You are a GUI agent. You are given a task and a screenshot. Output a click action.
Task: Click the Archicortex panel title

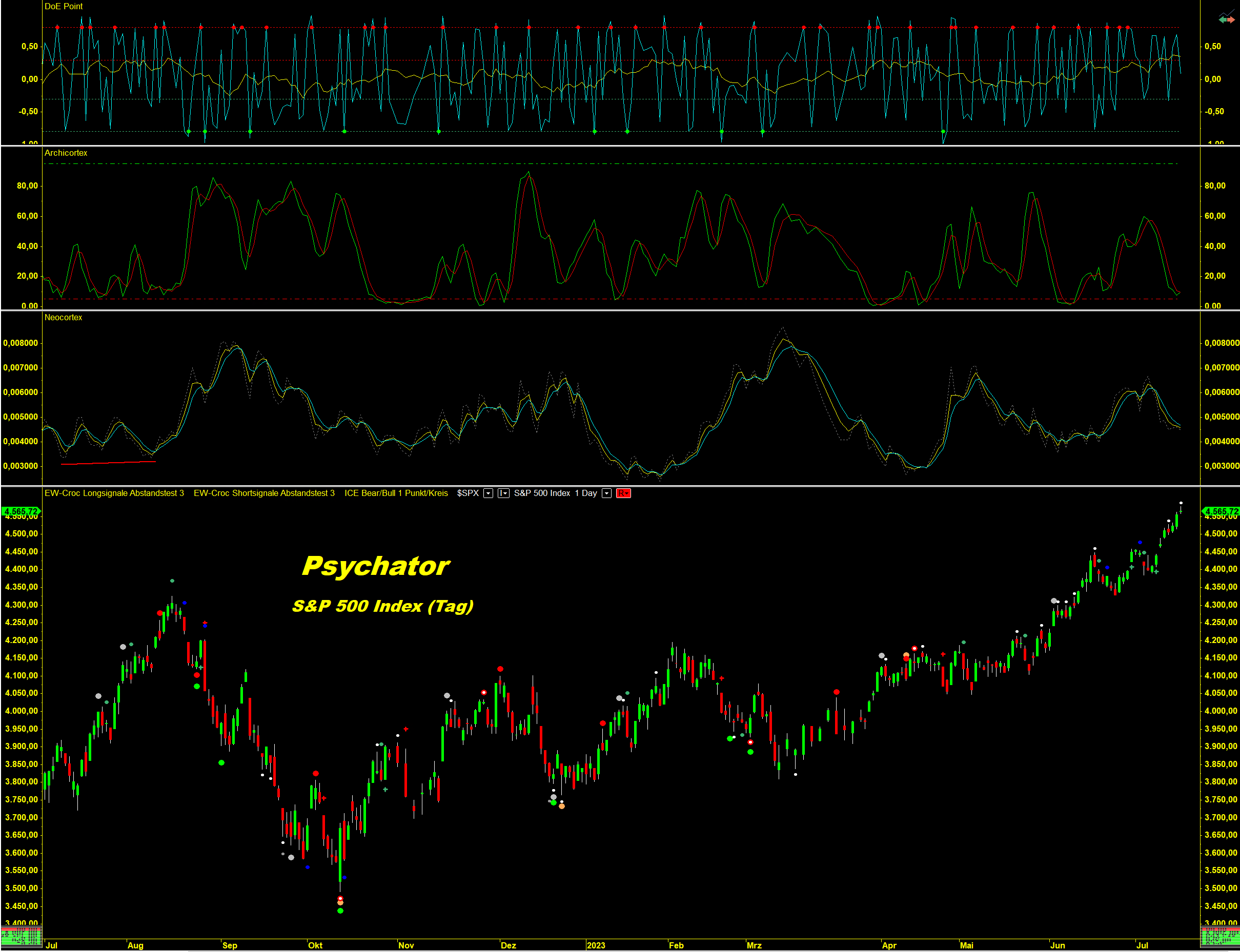click(x=66, y=153)
